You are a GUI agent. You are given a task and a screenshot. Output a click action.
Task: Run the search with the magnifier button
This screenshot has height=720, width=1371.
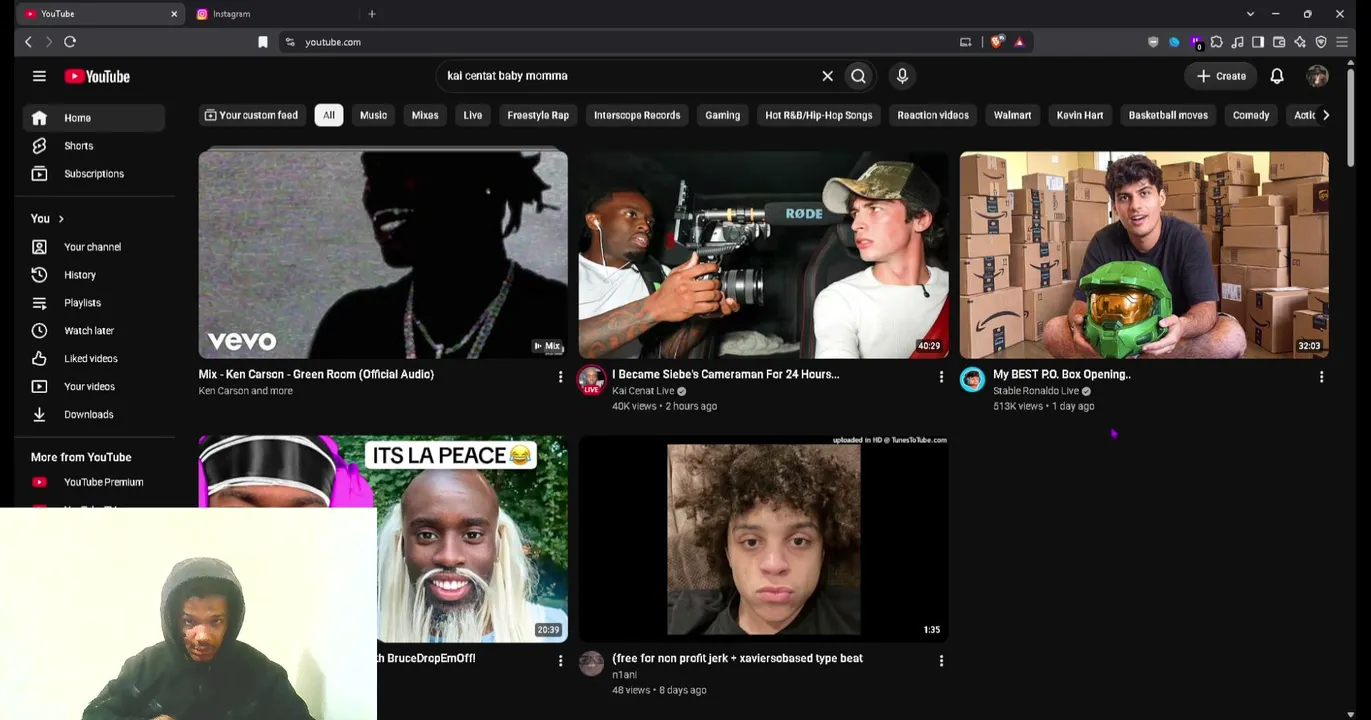[858, 76]
